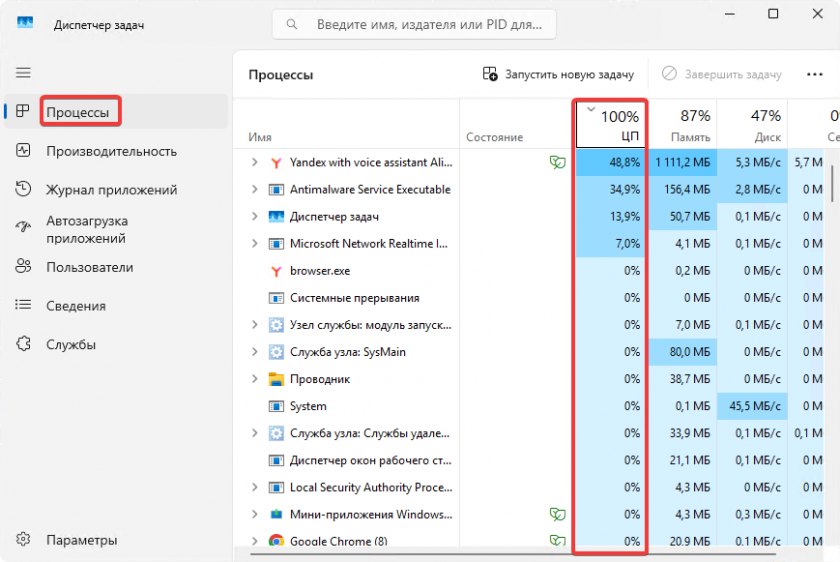Open Параметры settings gear

(x=24, y=540)
